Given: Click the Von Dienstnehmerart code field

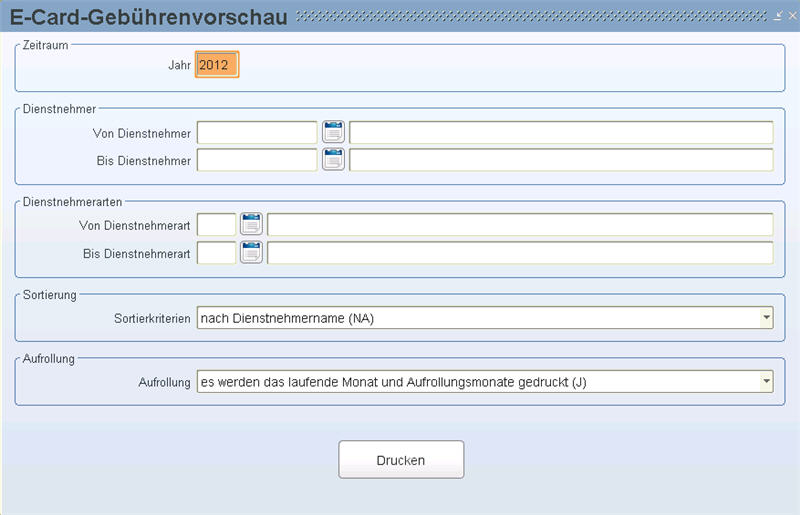Looking at the screenshot, I should (216, 225).
